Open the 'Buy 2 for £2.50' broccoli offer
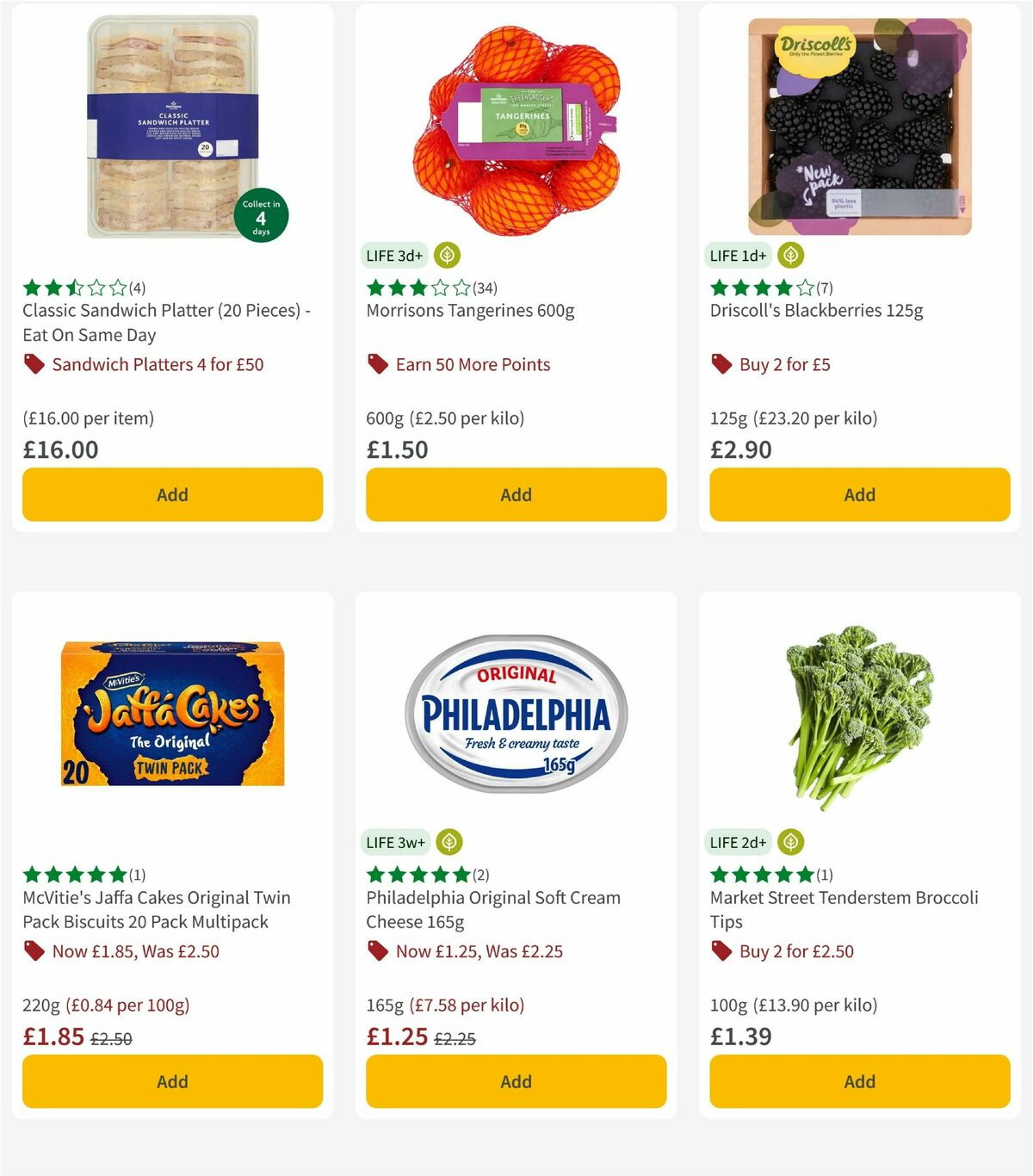1033x1176 pixels. (x=795, y=951)
